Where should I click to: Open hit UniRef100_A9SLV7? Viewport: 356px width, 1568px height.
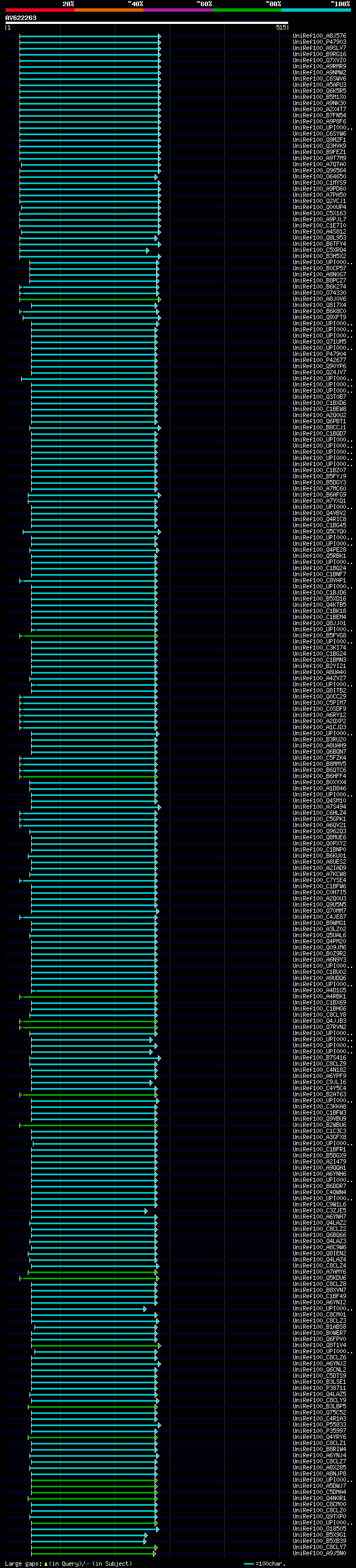(x=319, y=48)
